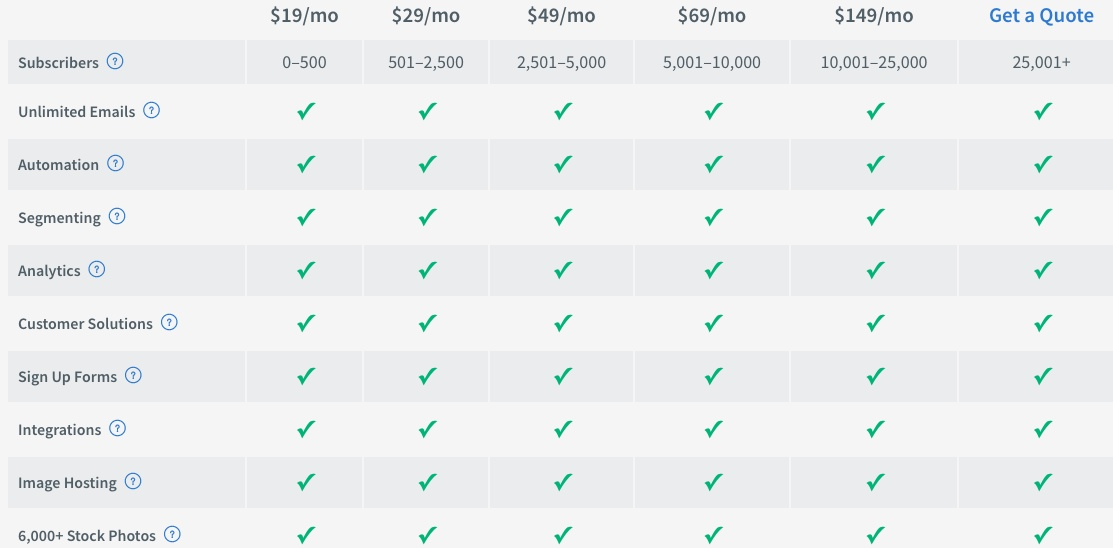Viewport: 1113px width, 548px height.
Task: Click the Analytics help icon
Action: (x=97, y=269)
